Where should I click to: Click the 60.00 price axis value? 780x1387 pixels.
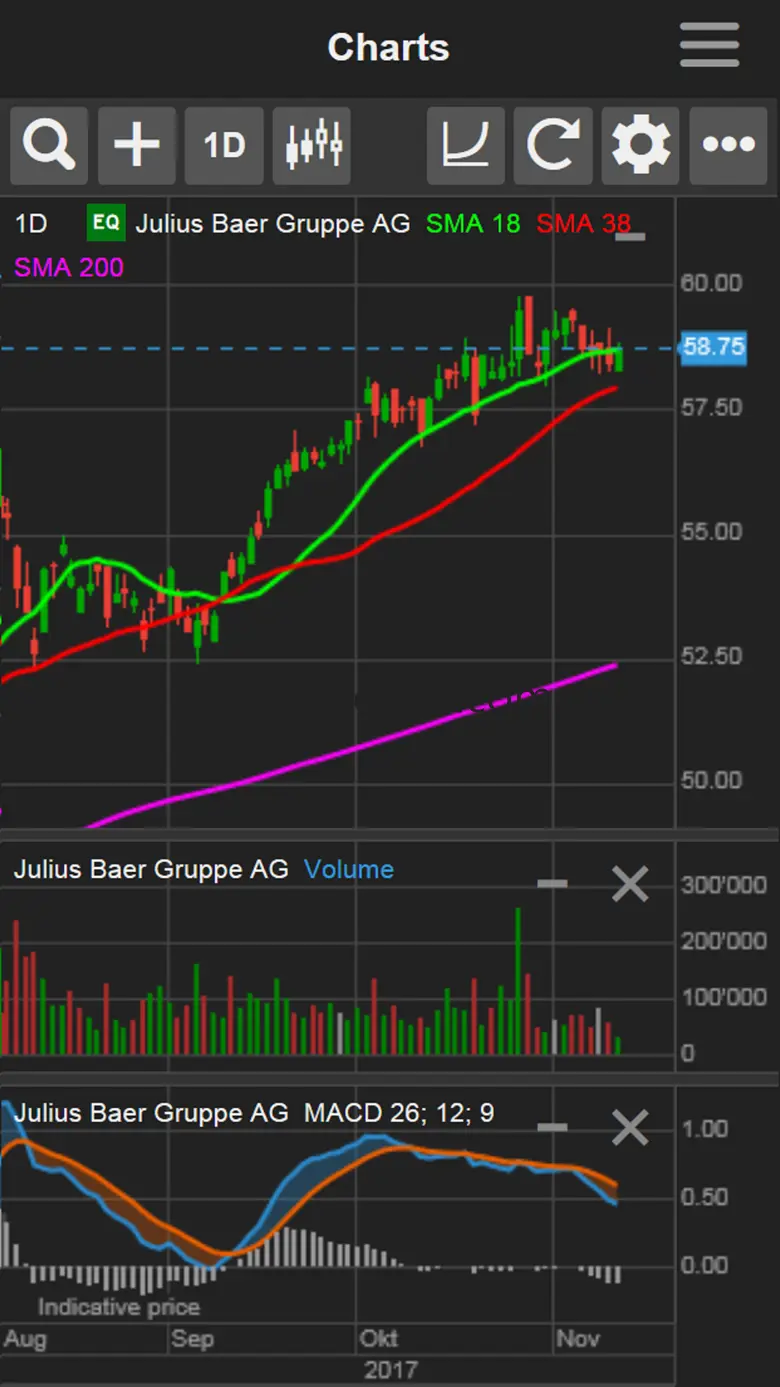click(712, 283)
